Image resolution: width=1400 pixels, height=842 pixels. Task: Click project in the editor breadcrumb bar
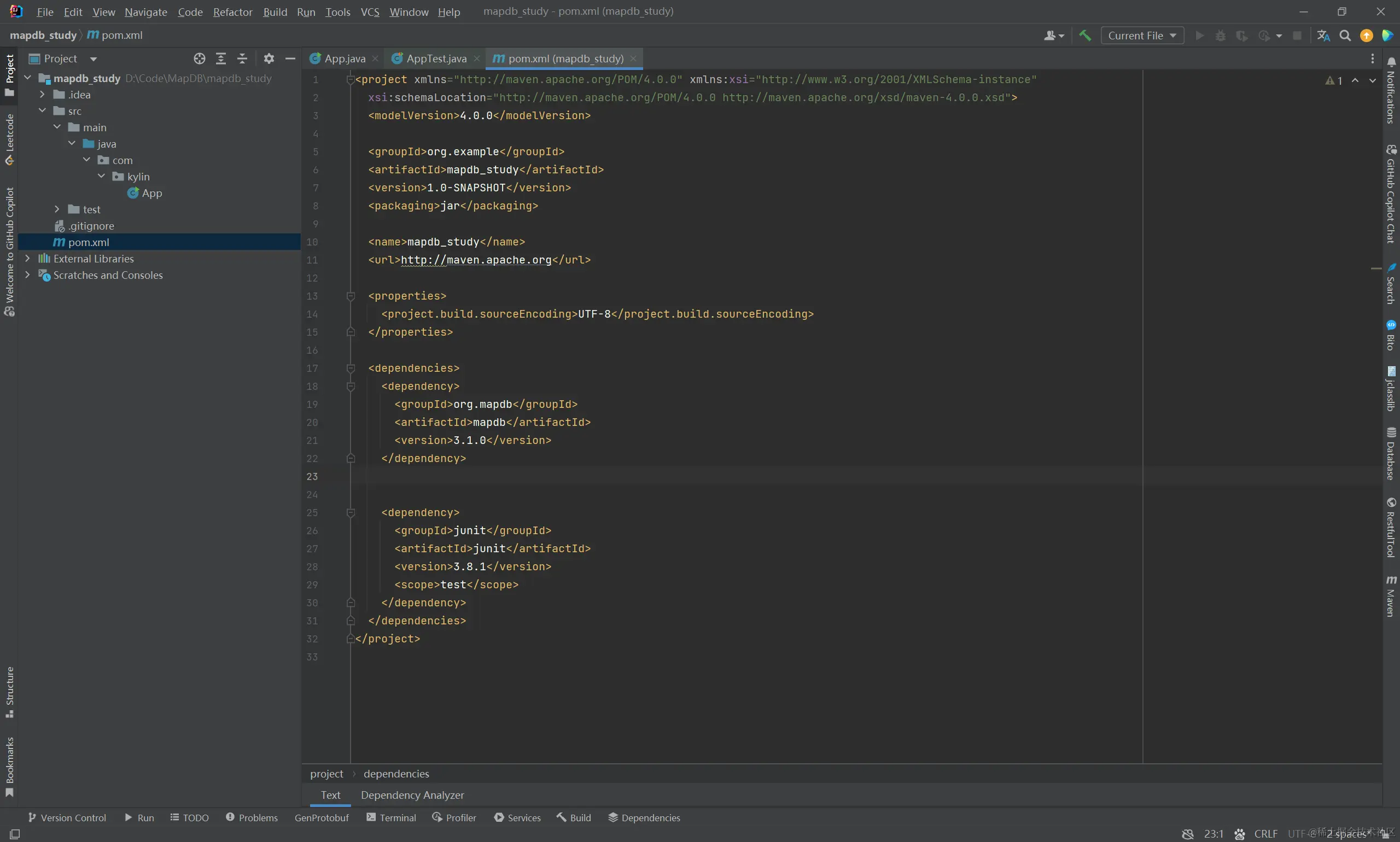pos(326,774)
